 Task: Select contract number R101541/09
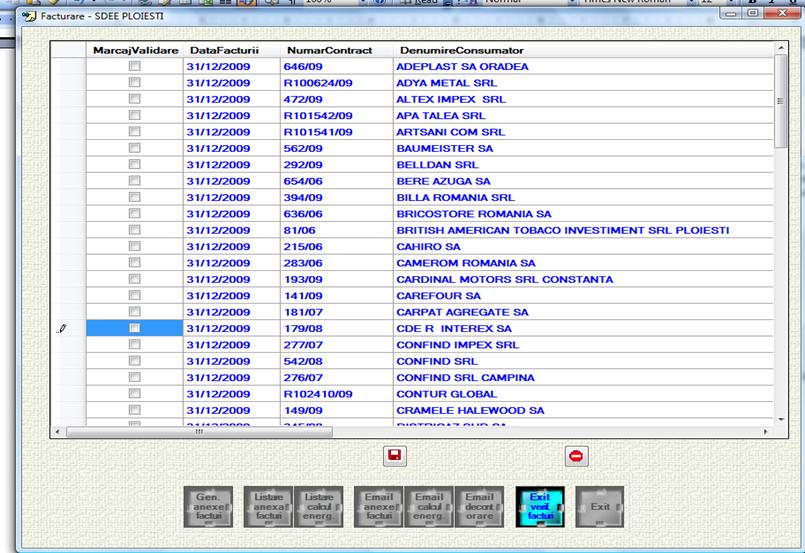[318, 132]
